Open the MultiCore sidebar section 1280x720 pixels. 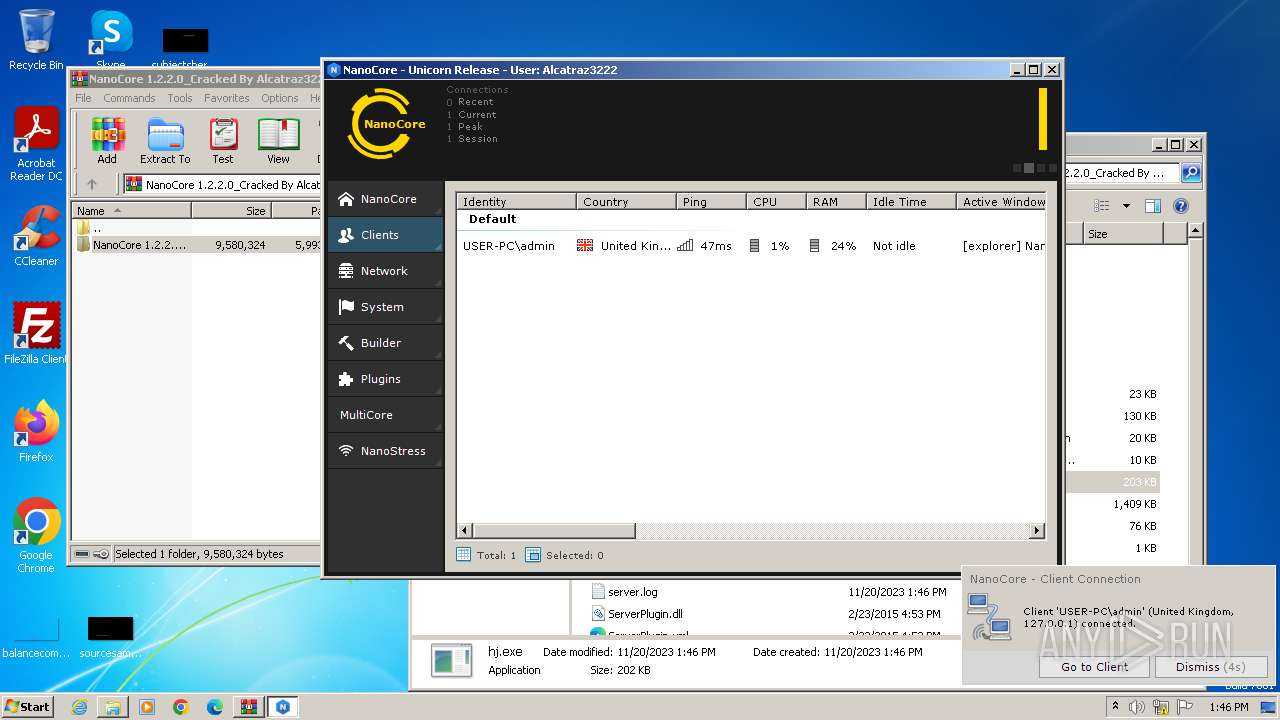tap(385, 415)
